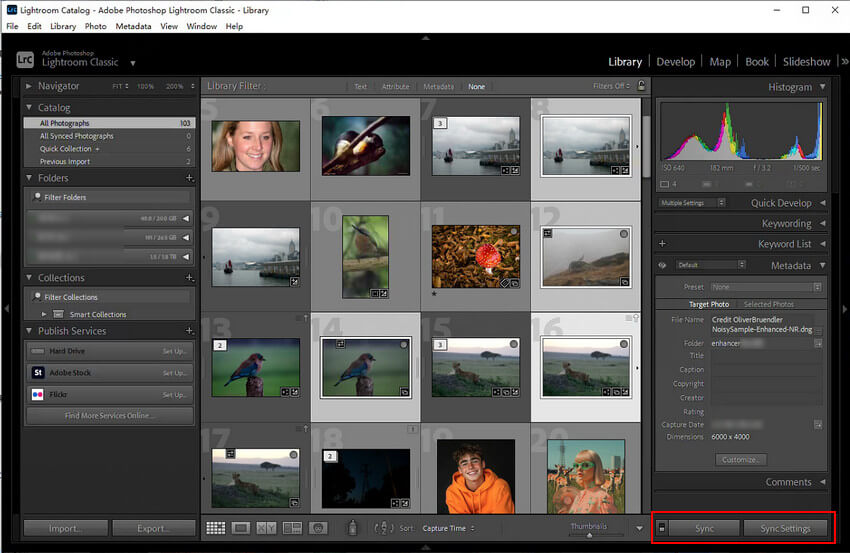This screenshot has height=553, width=850.
Task: Show the filmstrip with bottom arrow
Action: tap(426, 548)
